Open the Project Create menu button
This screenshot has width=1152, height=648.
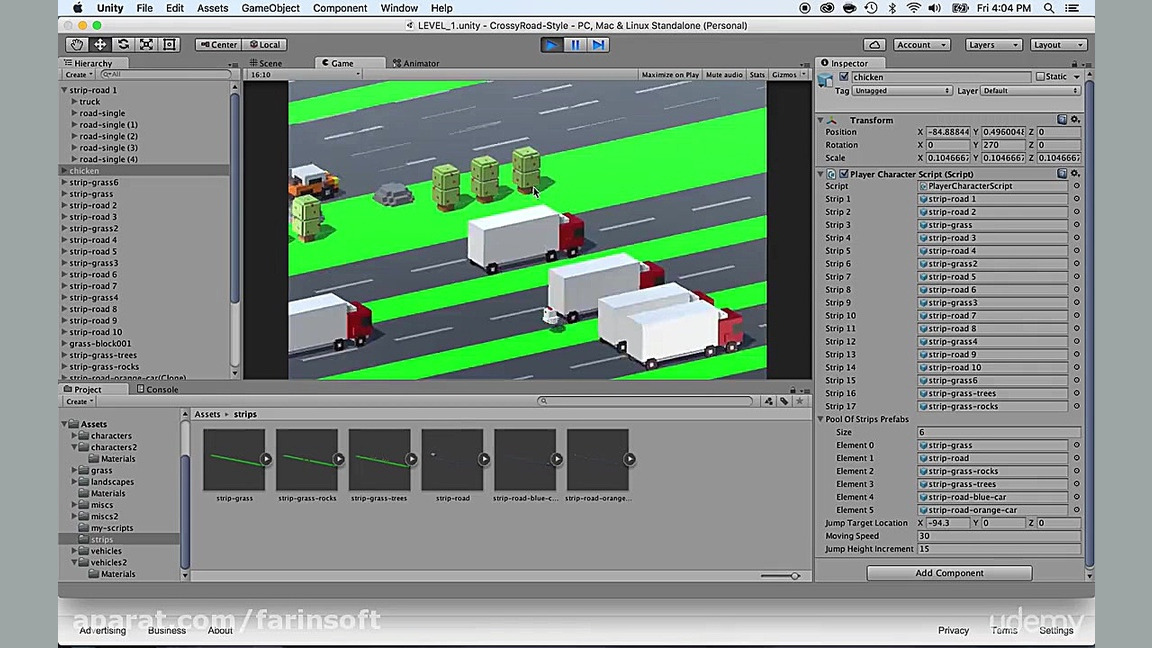tap(79, 402)
